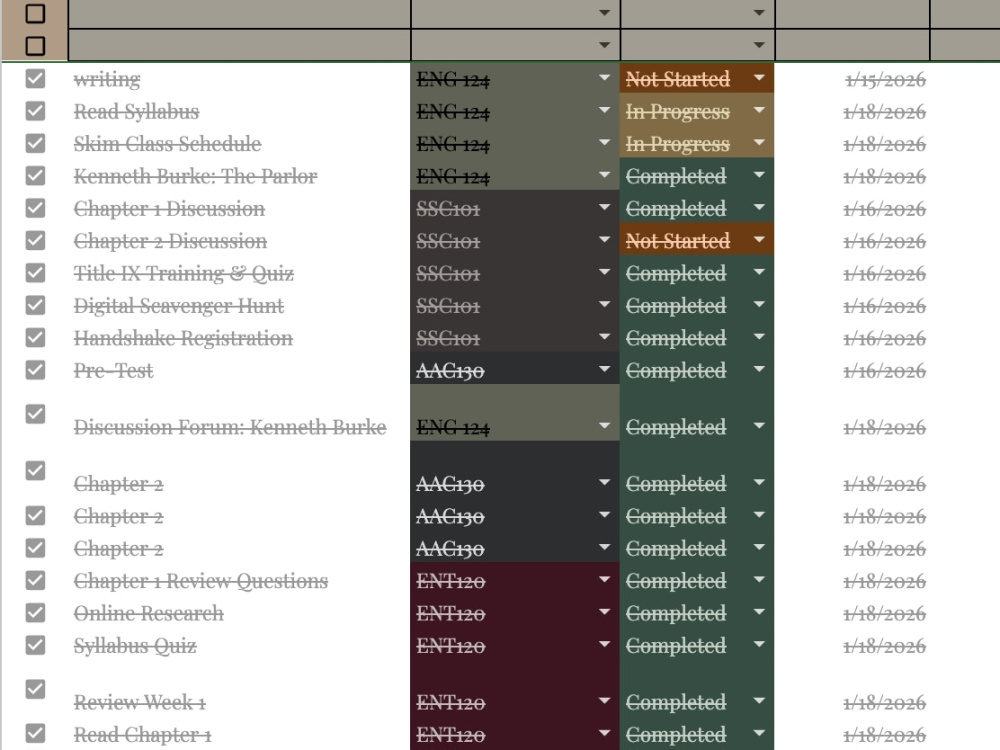The width and height of the screenshot is (1000, 750).
Task: Select the 'Read Chapter 1' task cell
Action: point(239,733)
